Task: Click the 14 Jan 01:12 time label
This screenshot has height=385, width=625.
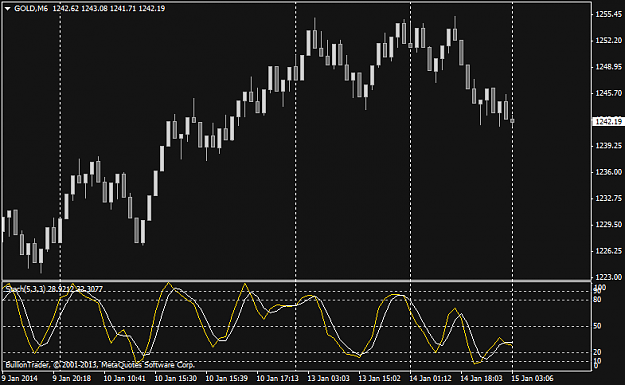Action: pos(430,378)
